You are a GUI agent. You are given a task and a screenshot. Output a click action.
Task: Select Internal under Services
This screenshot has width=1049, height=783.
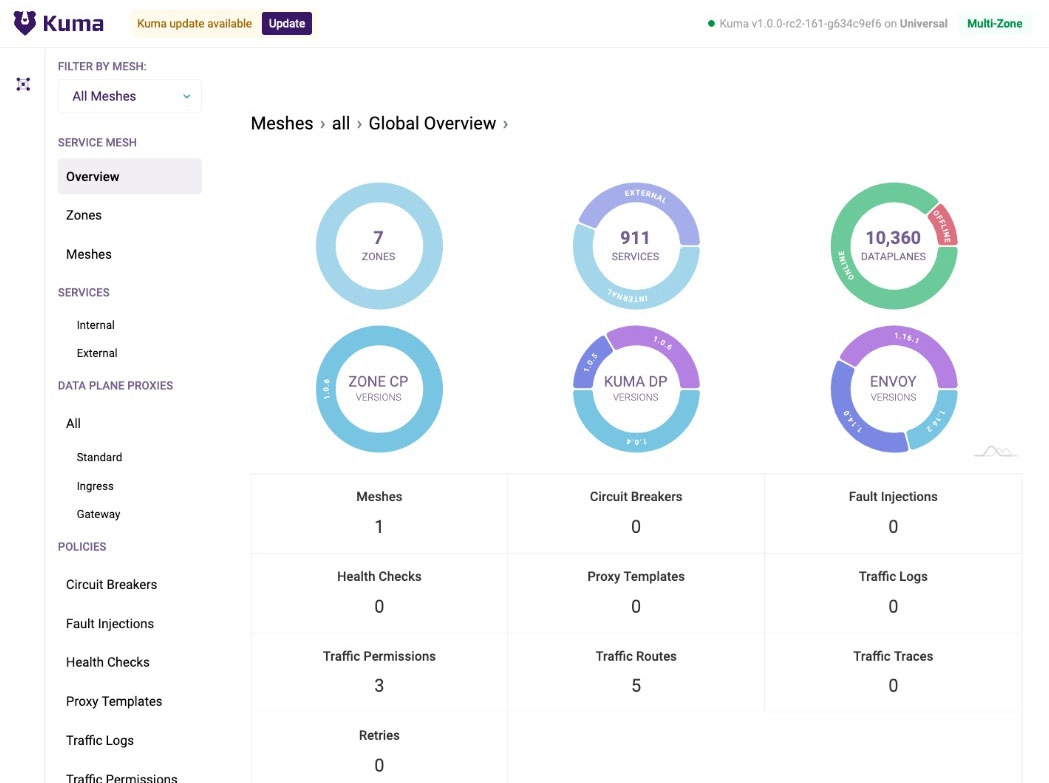96,325
